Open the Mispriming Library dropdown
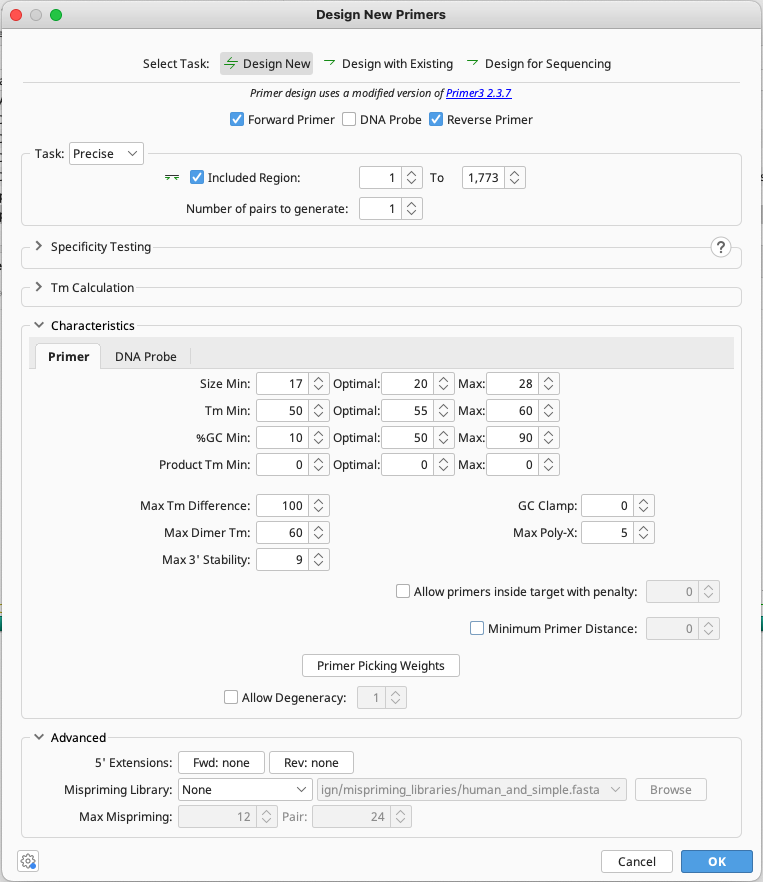This screenshot has height=882, width=763. pyautogui.click(x=245, y=789)
